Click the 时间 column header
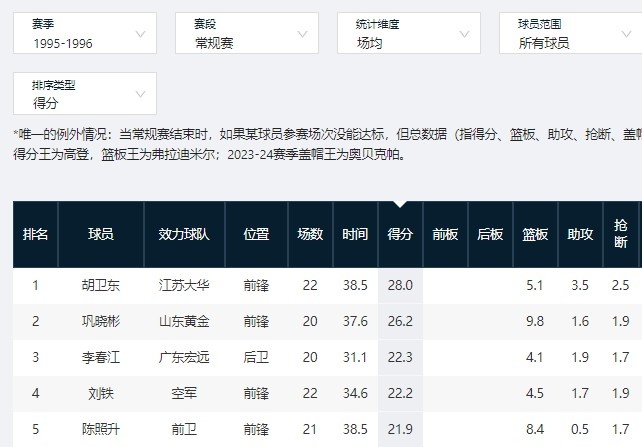Image resolution: width=642 pixels, height=447 pixels. [355, 234]
